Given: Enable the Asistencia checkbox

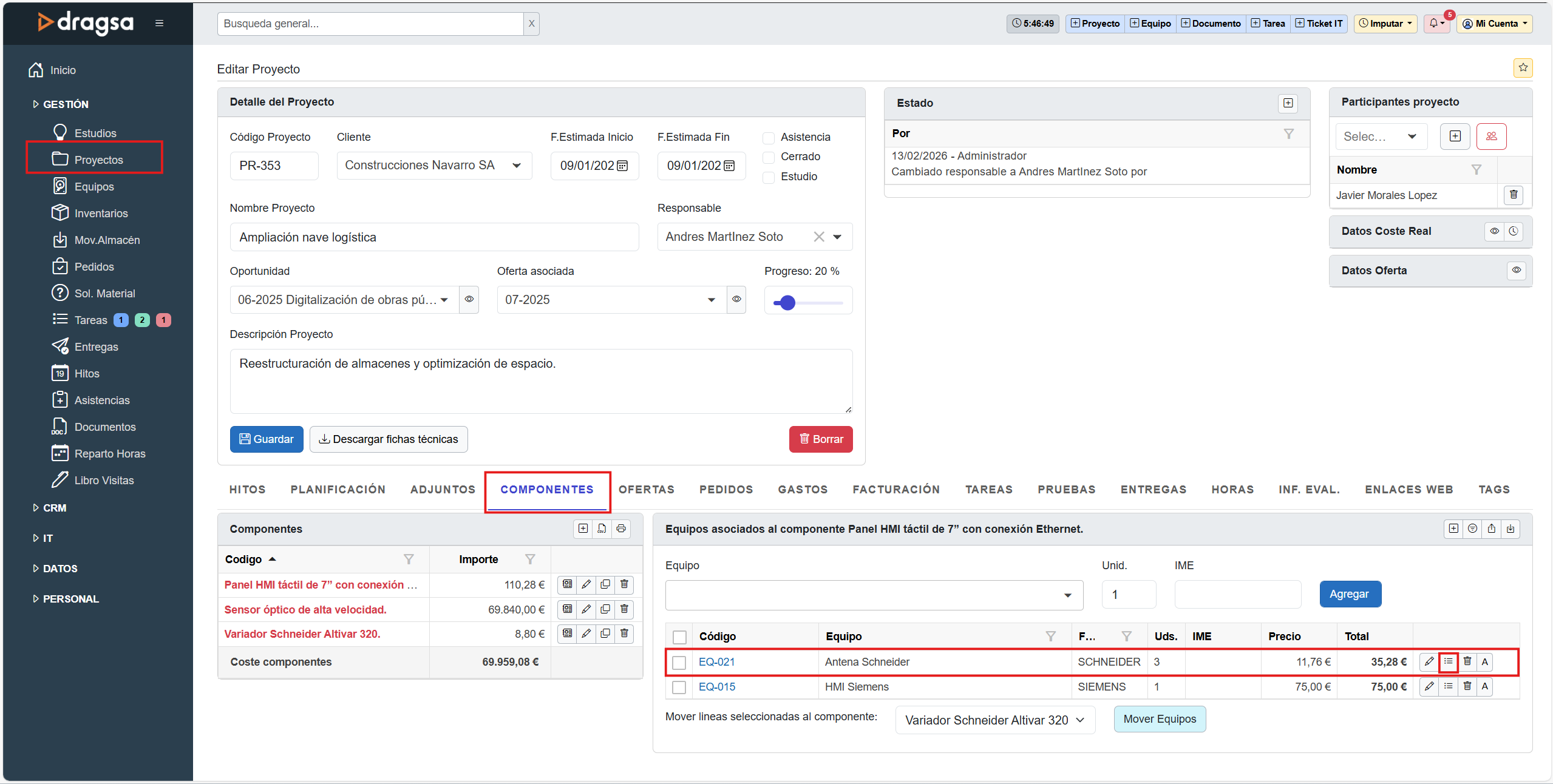Looking at the screenshot, I should click(769, 138).
